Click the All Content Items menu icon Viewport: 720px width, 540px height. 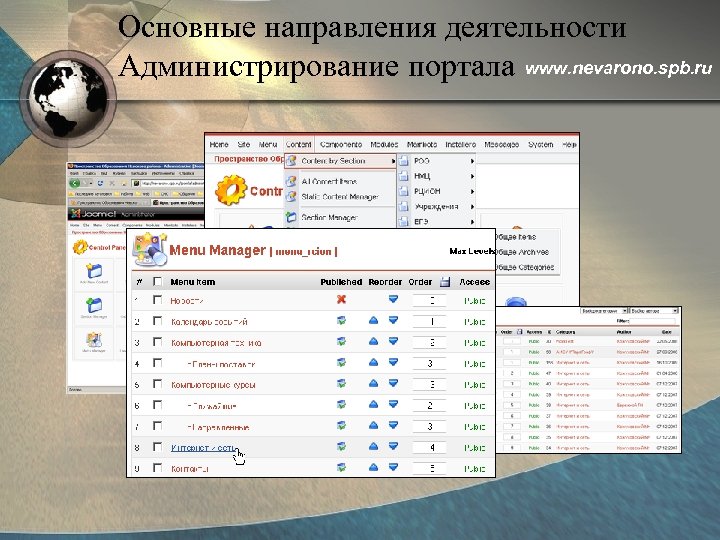coord(291,181)
